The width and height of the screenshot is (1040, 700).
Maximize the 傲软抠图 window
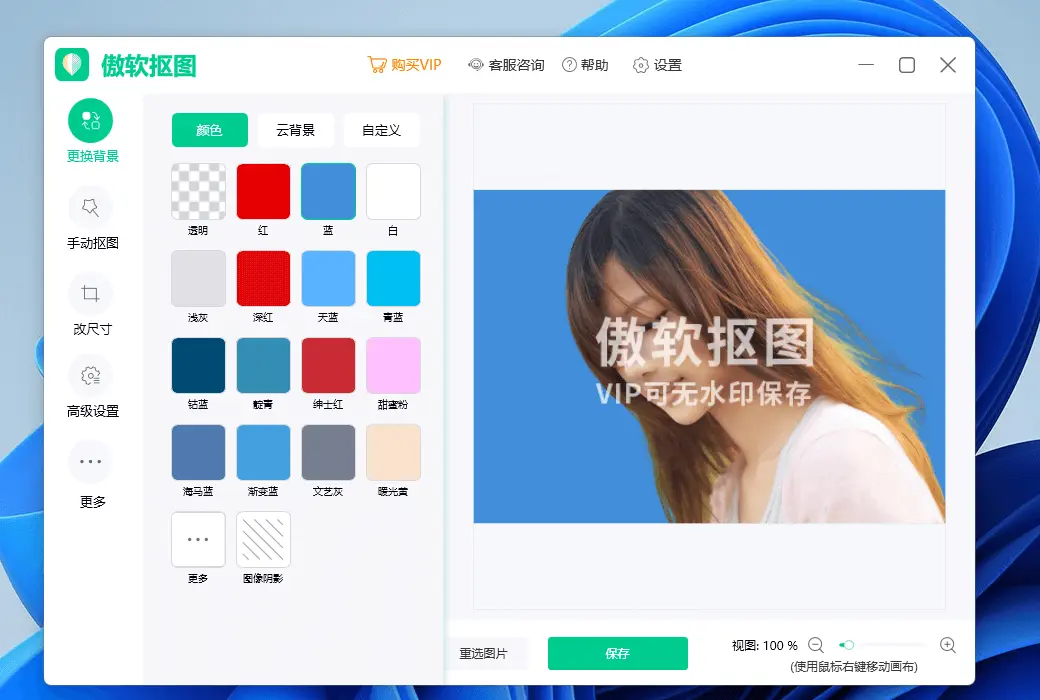(907, 65)
